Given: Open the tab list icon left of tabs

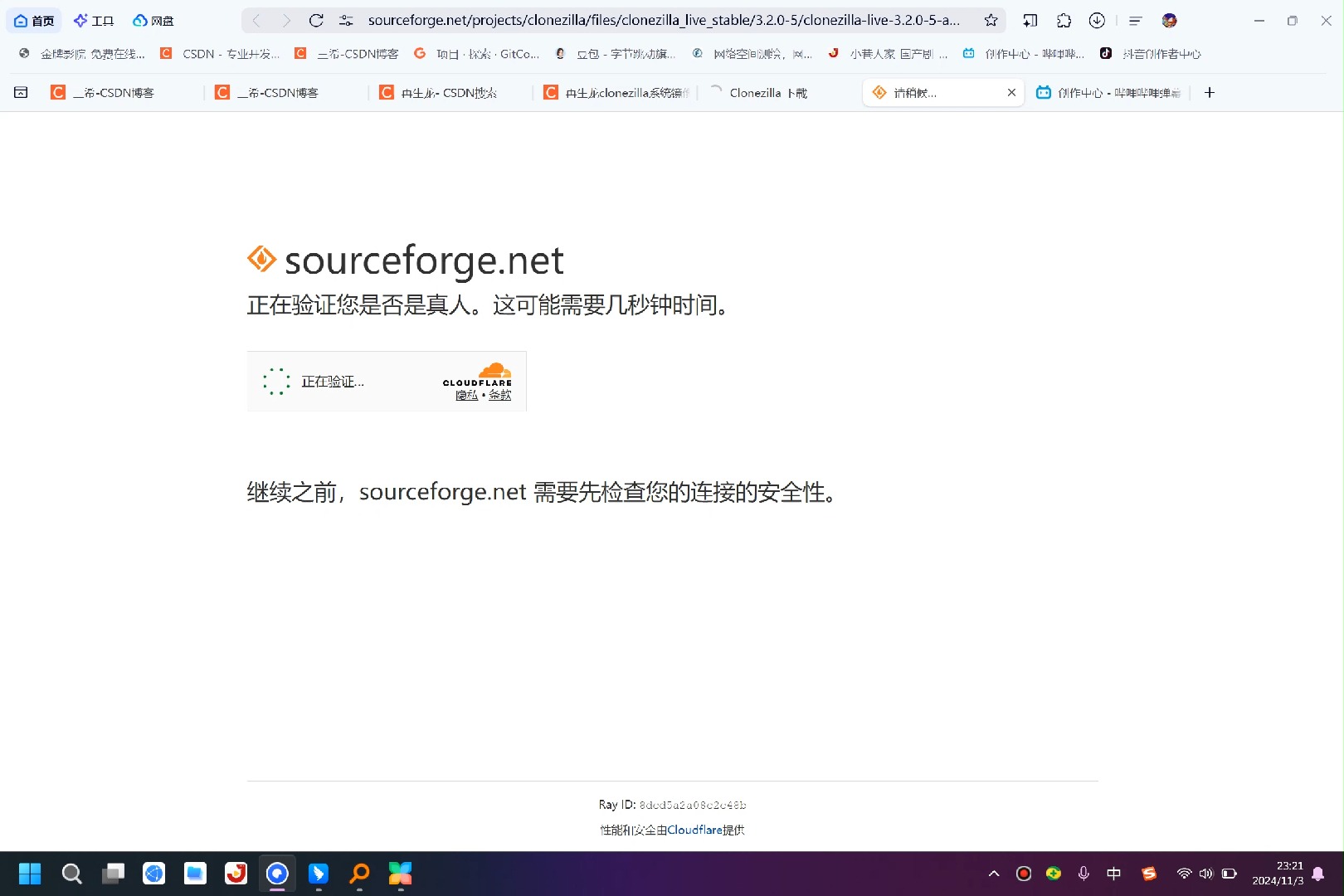Looking at the screenshot, I should tap(21, 93).
